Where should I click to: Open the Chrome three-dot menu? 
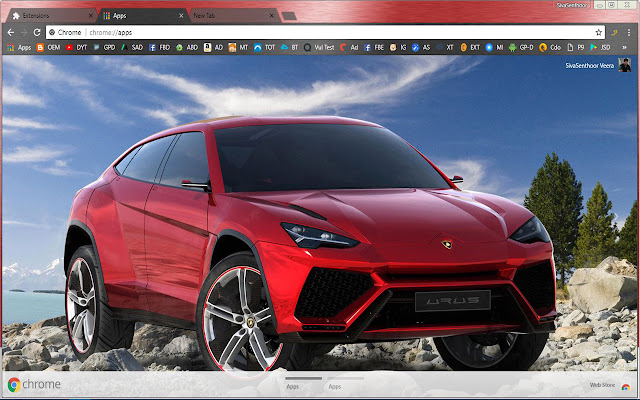(630, 32)
